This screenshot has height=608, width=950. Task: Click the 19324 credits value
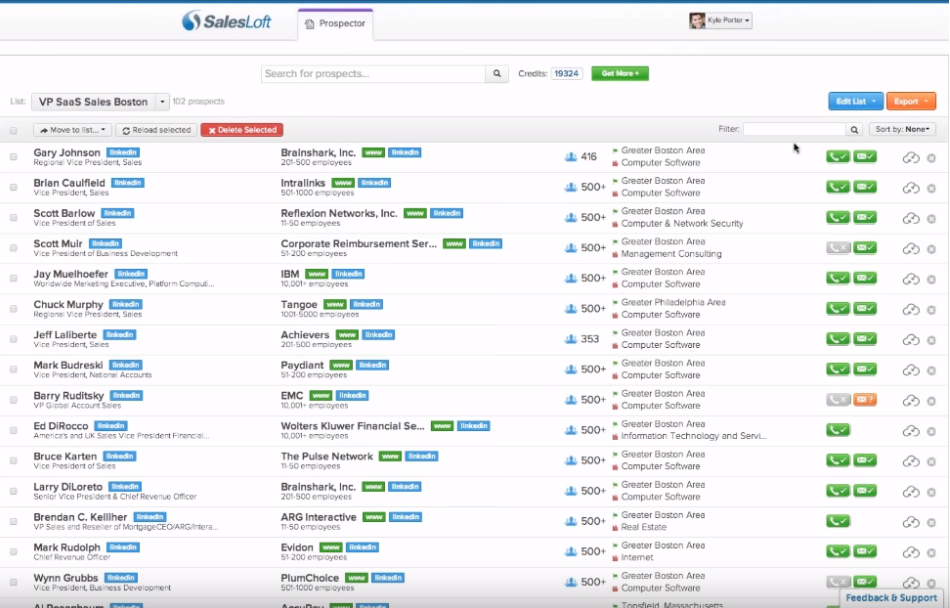[x=566, y=73]
